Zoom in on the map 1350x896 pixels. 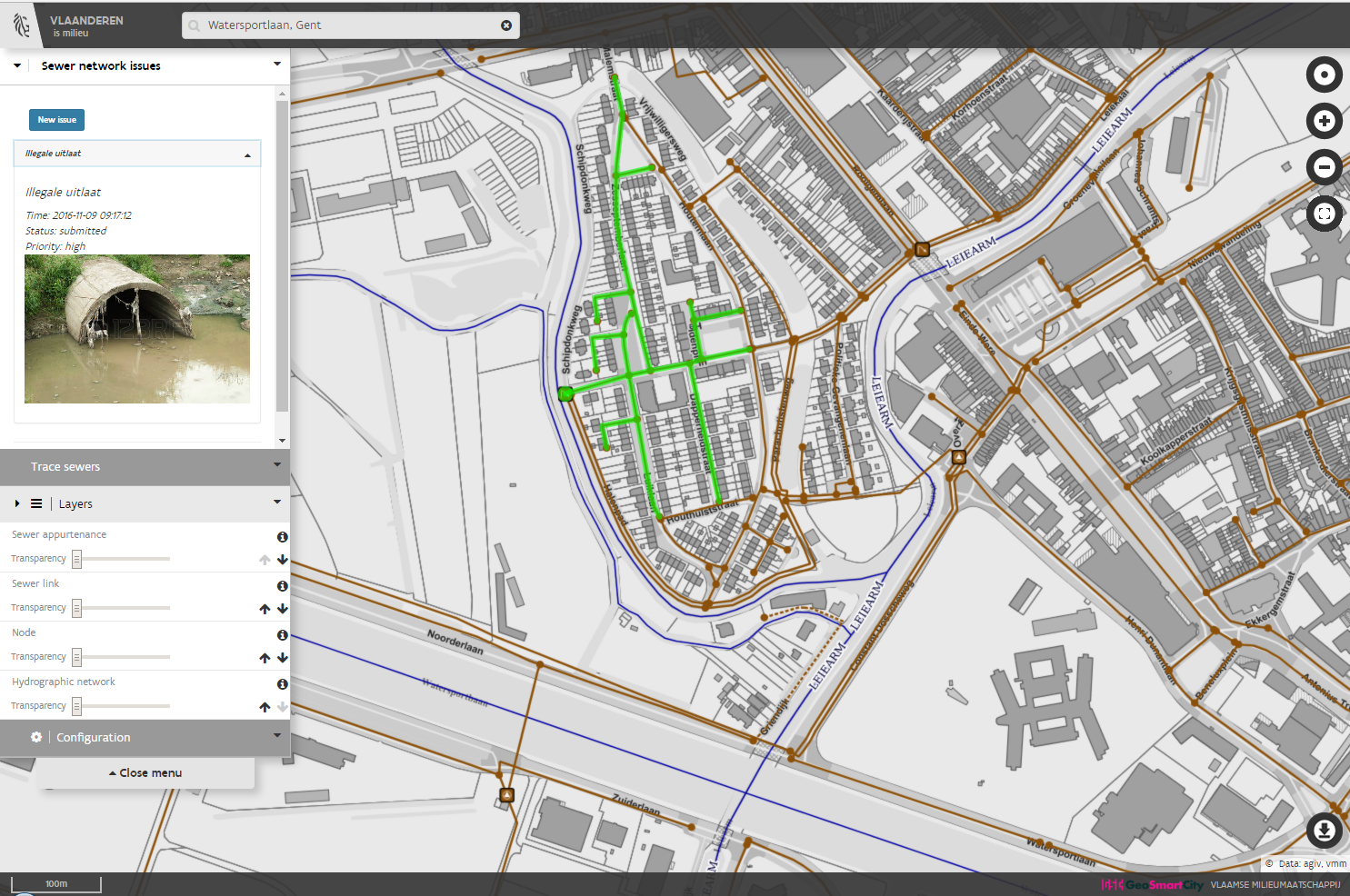click(1325, 121)
